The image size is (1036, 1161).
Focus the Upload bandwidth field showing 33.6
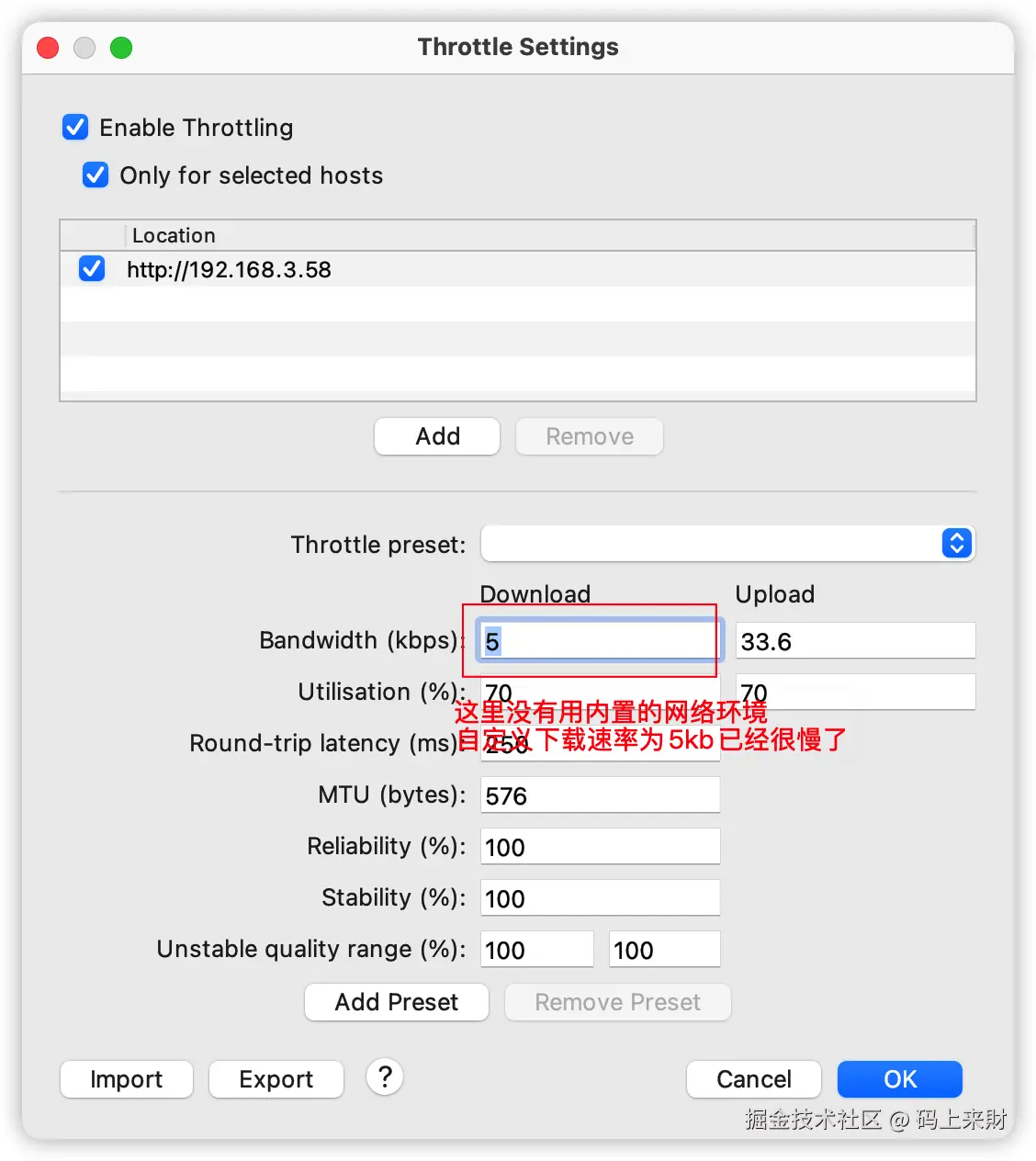pyautogui.click(x=856, y=641)
